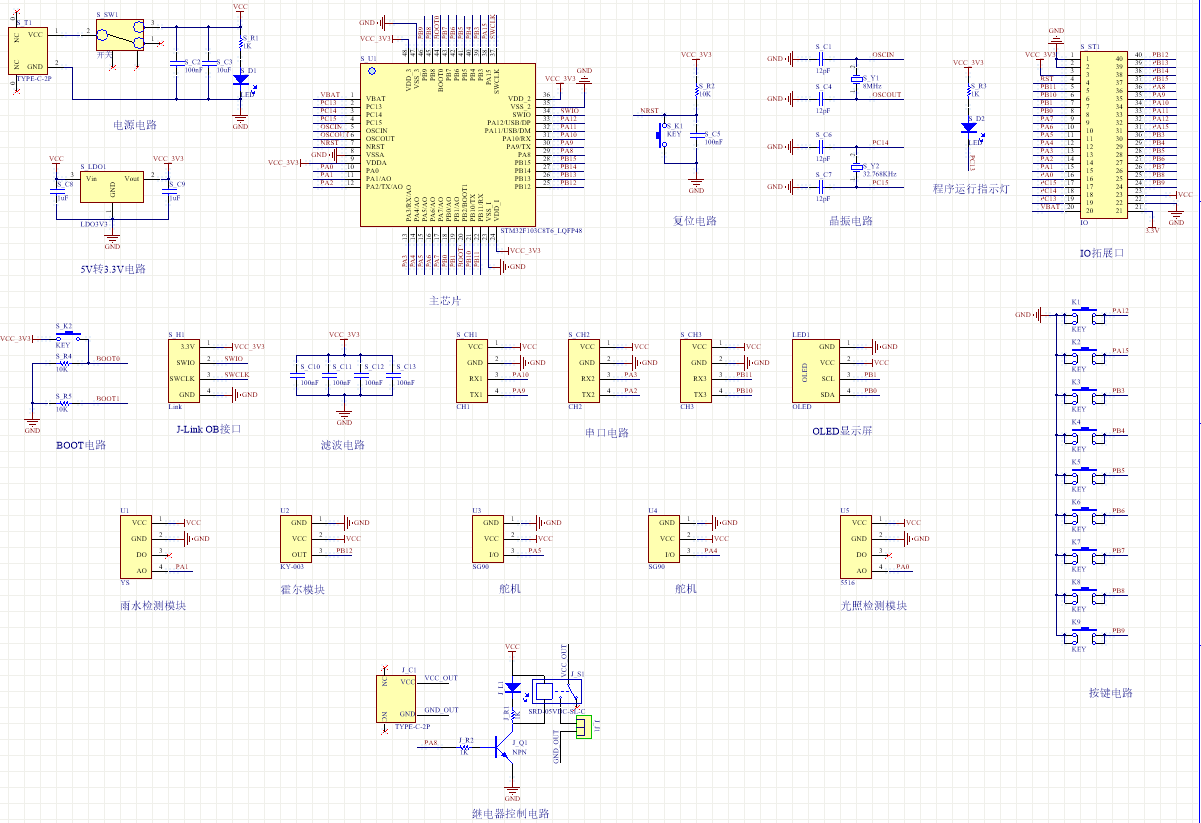Select the S_Y1 8MHz crystal
1201x823 pixels.
(856, 79)
